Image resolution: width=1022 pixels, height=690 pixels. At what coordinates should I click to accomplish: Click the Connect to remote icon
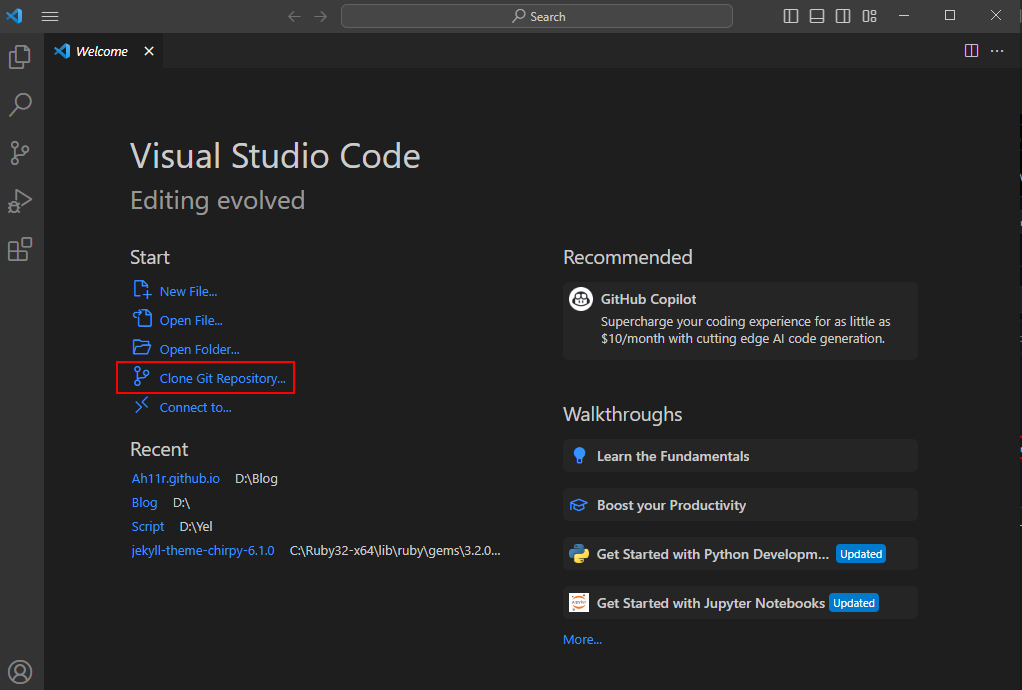(141, 405)
